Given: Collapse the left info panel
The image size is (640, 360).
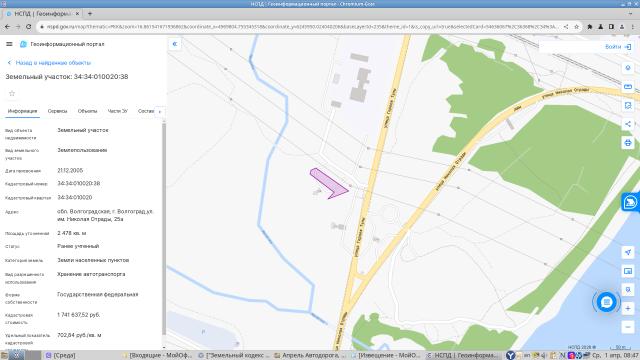Looking at the screenshot, I should click(175, 44).
